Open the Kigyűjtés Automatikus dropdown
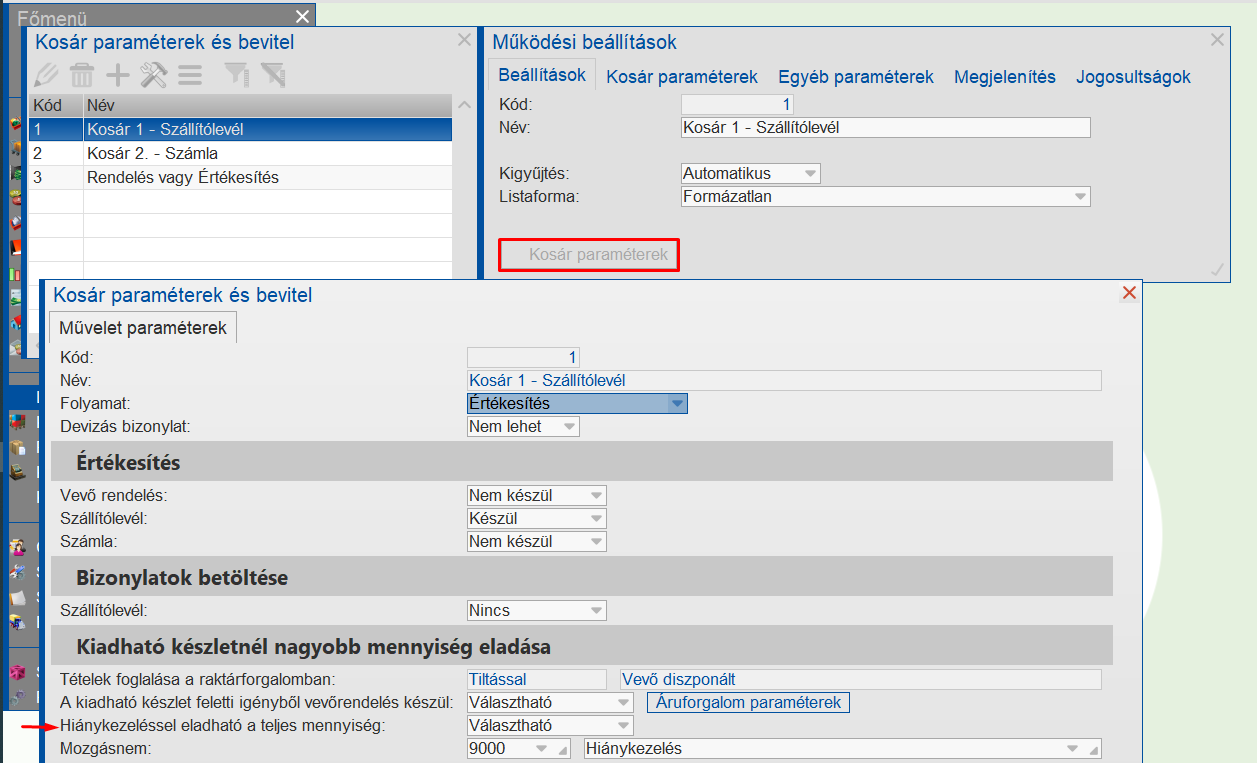Viewport: 1257px width, 763px height. coord(751,174)
